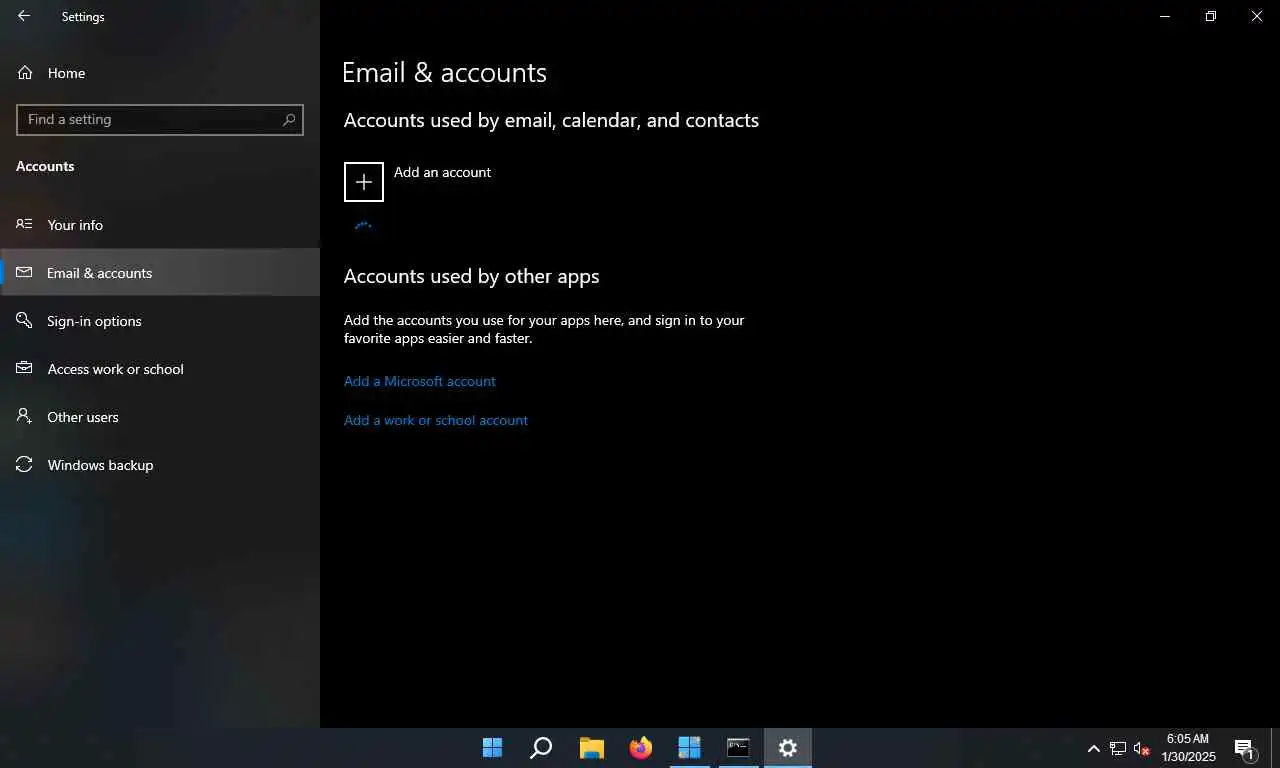Screen dimensions: 1280x768
Task: Open the blue-tiles app next to Firefox
Action: tap(689, 748)
